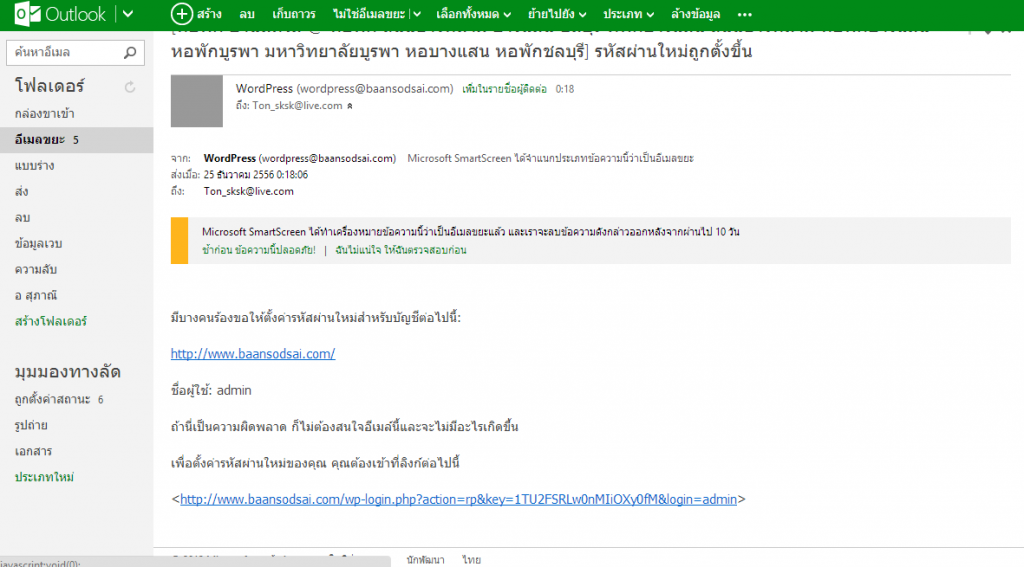1024x567 pixels.
Task: Open the wp-login.php password reset link
Action: pyautogui.click(x=458, y=499)
